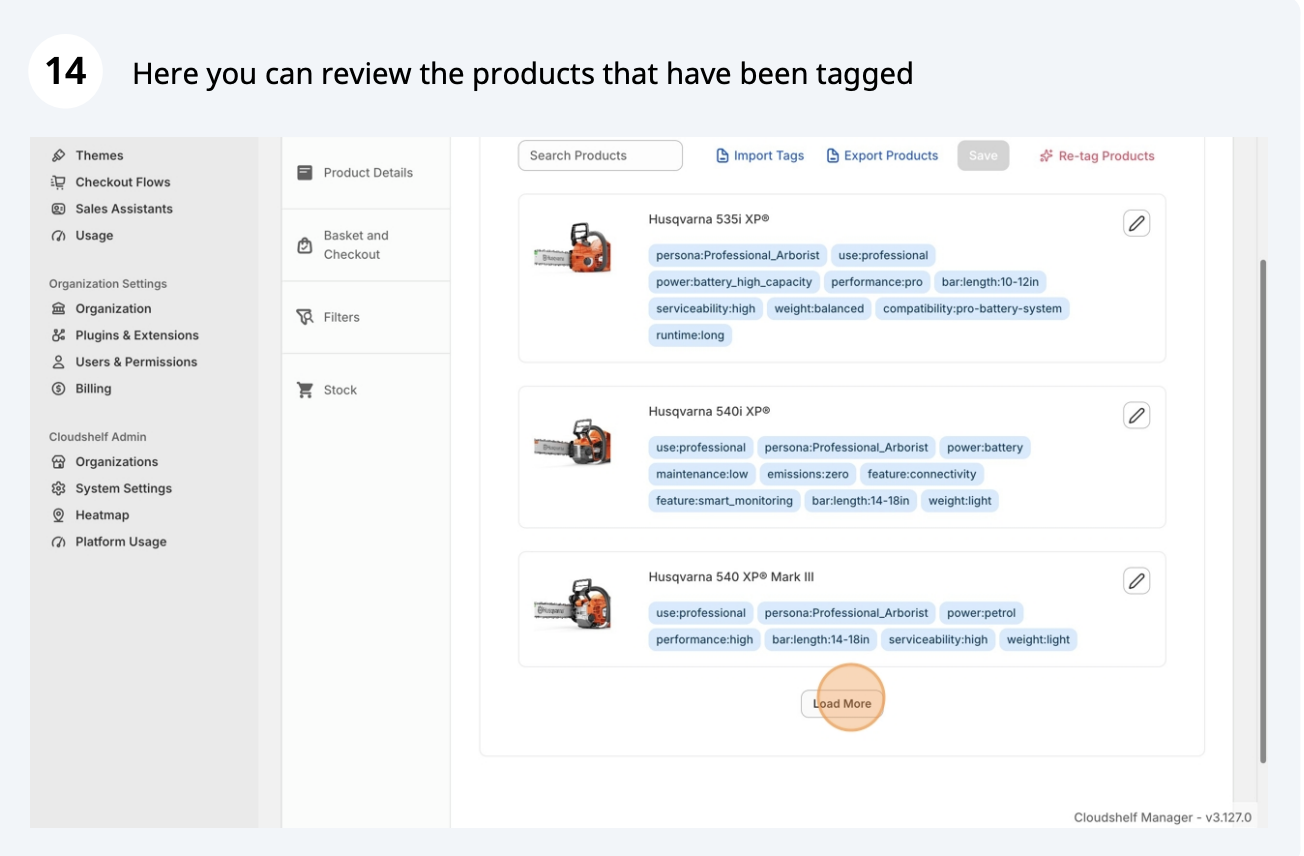The width and height of the screenshot is (1304, 856).
Task: Go to Sales Assistants
Action: tap(124, 209)
